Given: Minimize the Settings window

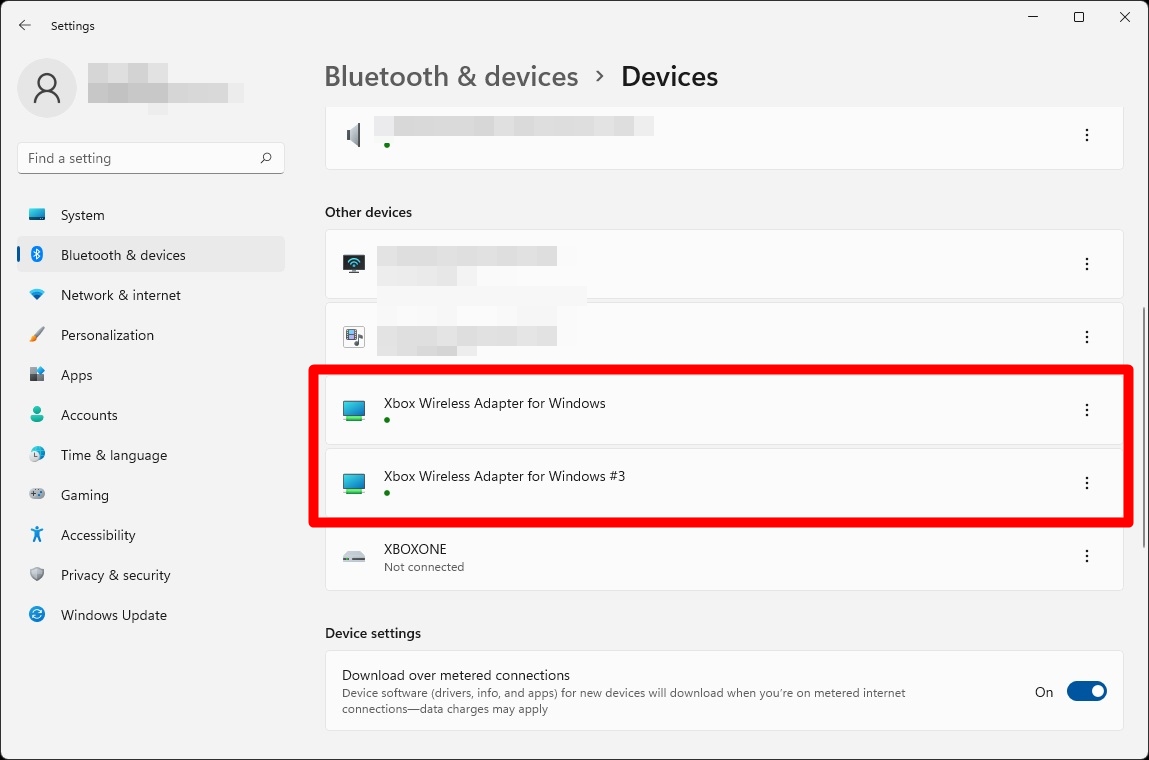Looking at the screenshot, I should coord(1033,17).
